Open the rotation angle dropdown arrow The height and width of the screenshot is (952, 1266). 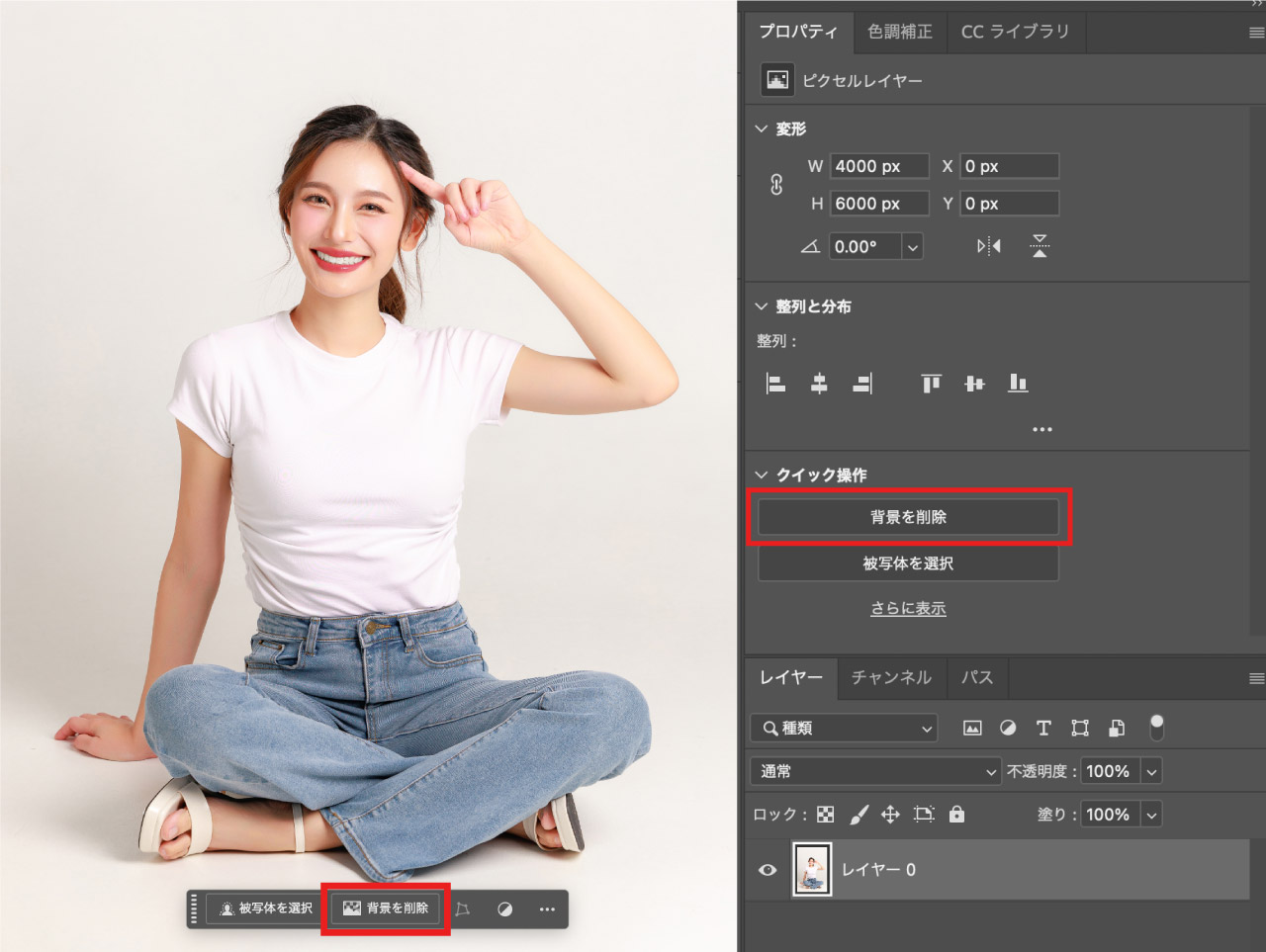tap(912, 247)
